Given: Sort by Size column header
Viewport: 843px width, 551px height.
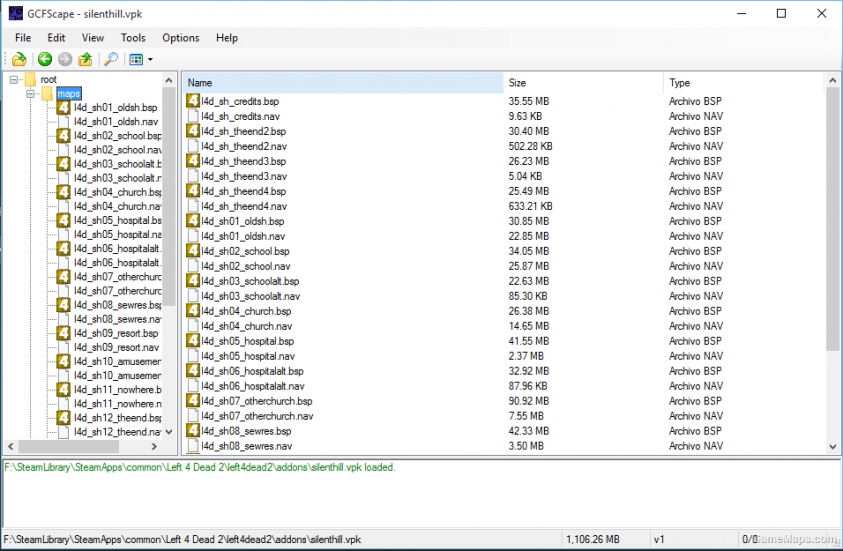Looking at the screenshot, I should 583,83.
